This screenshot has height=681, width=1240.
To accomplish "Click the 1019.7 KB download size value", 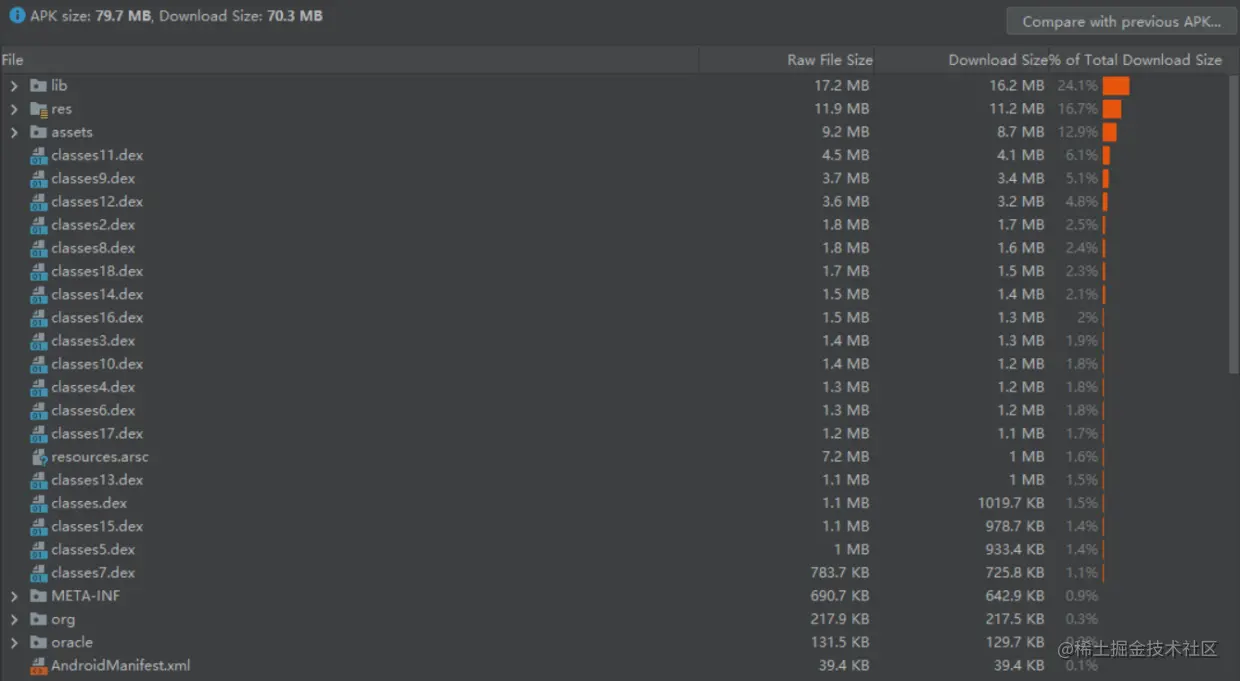I will point(1011,503).
